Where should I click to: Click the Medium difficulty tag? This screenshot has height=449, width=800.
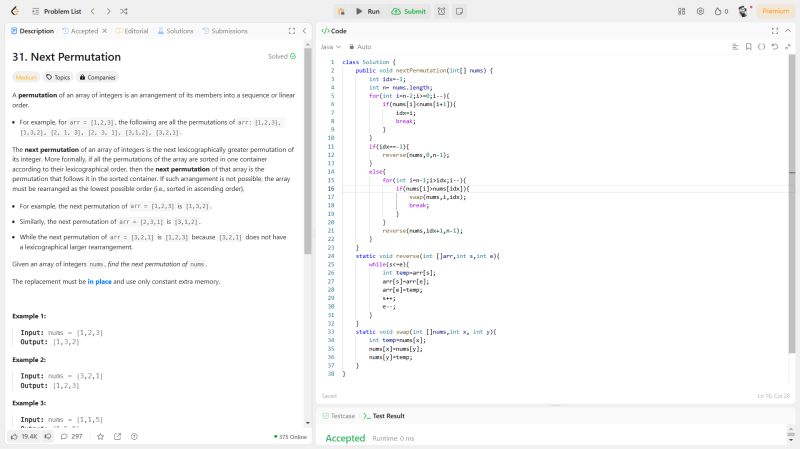26,78
